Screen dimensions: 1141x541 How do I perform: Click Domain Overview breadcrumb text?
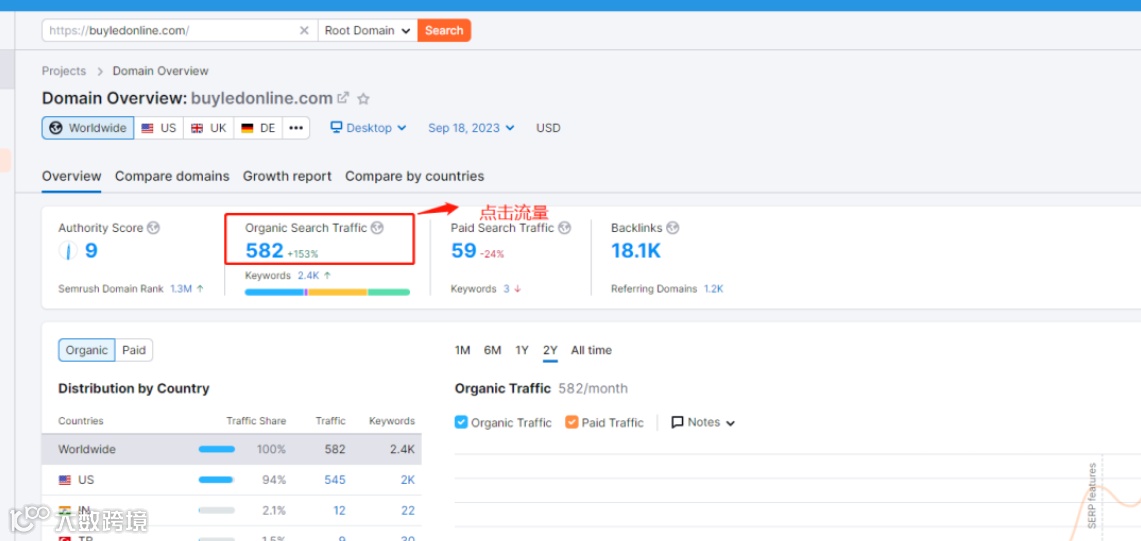click(160, 71)
